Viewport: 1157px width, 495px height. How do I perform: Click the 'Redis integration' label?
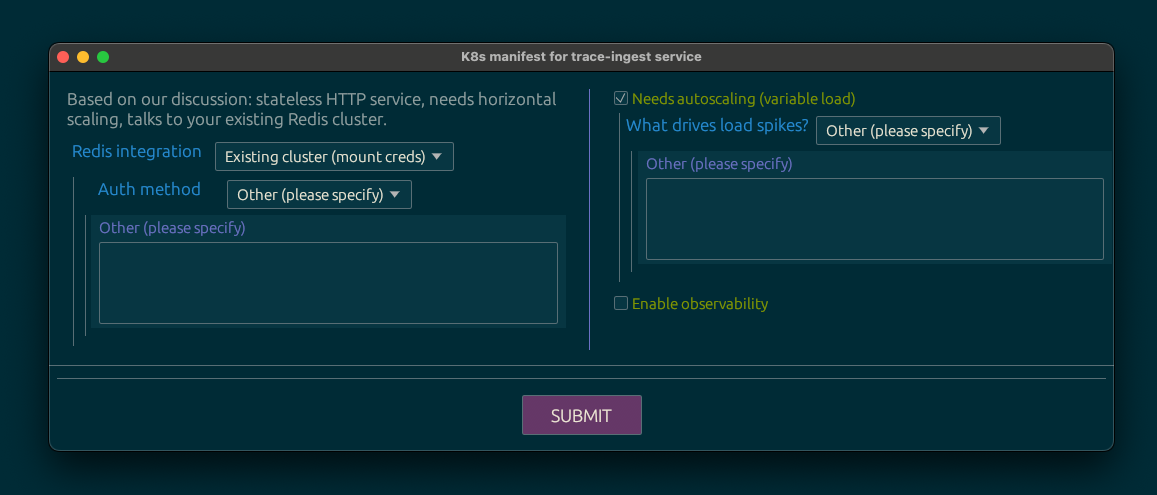(x=136, y=152)
